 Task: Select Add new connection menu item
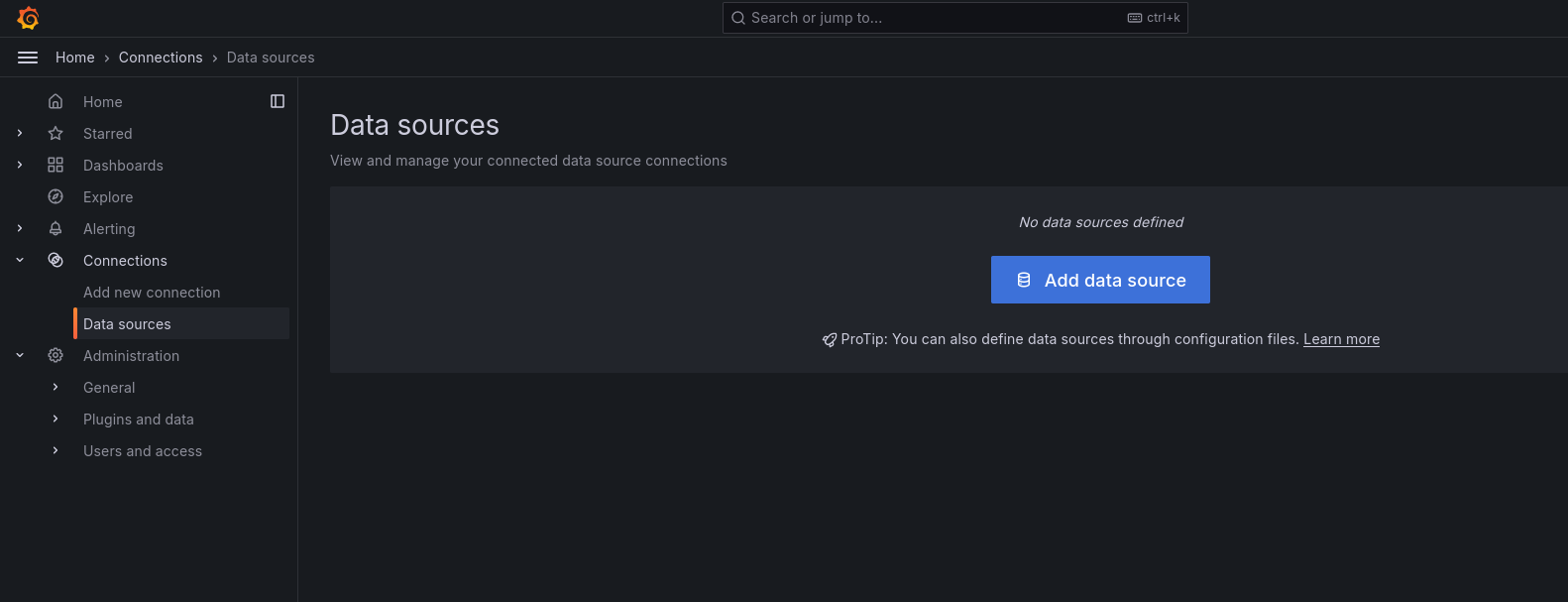click(x=152, y=293)
